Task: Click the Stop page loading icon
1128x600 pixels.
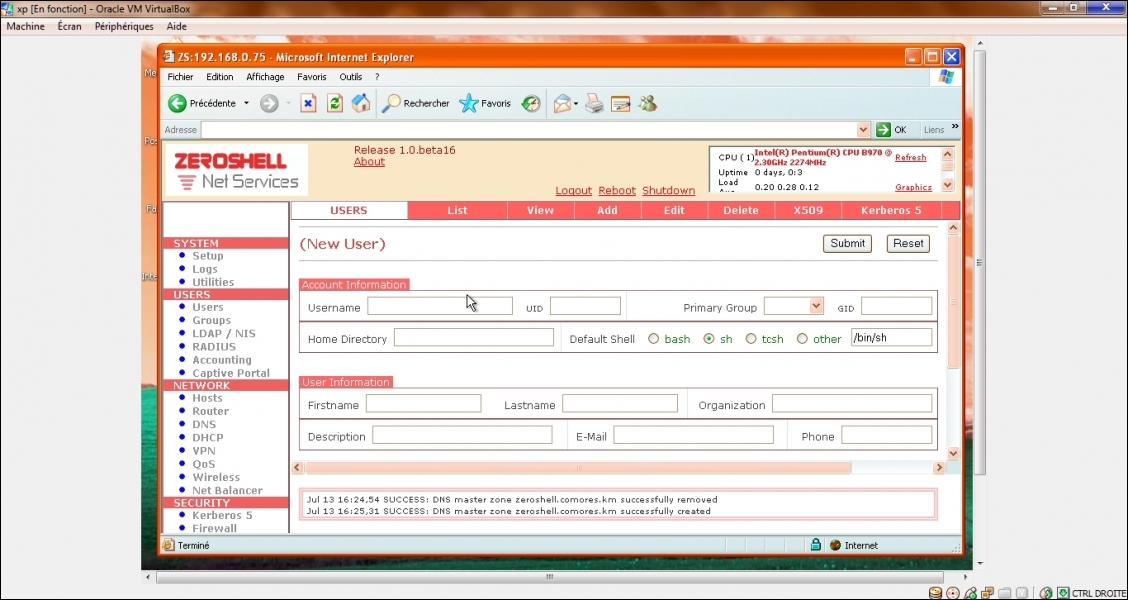Action: point(308,104)
